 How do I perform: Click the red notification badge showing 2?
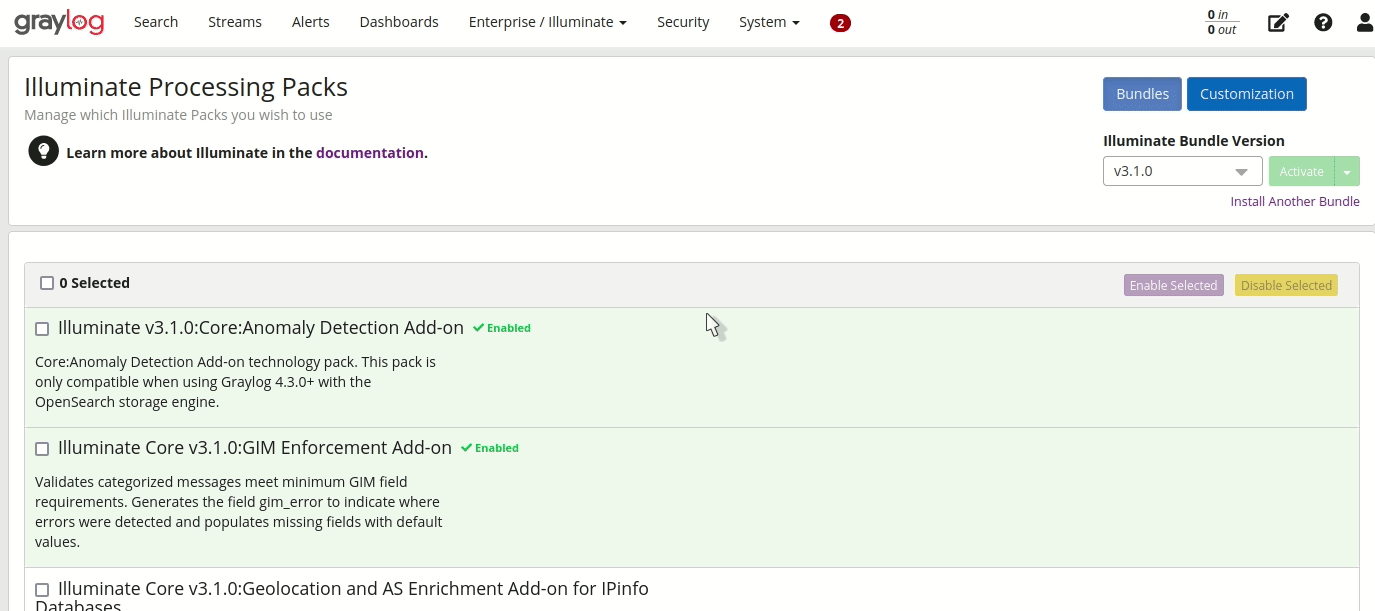tap(840, 23)
